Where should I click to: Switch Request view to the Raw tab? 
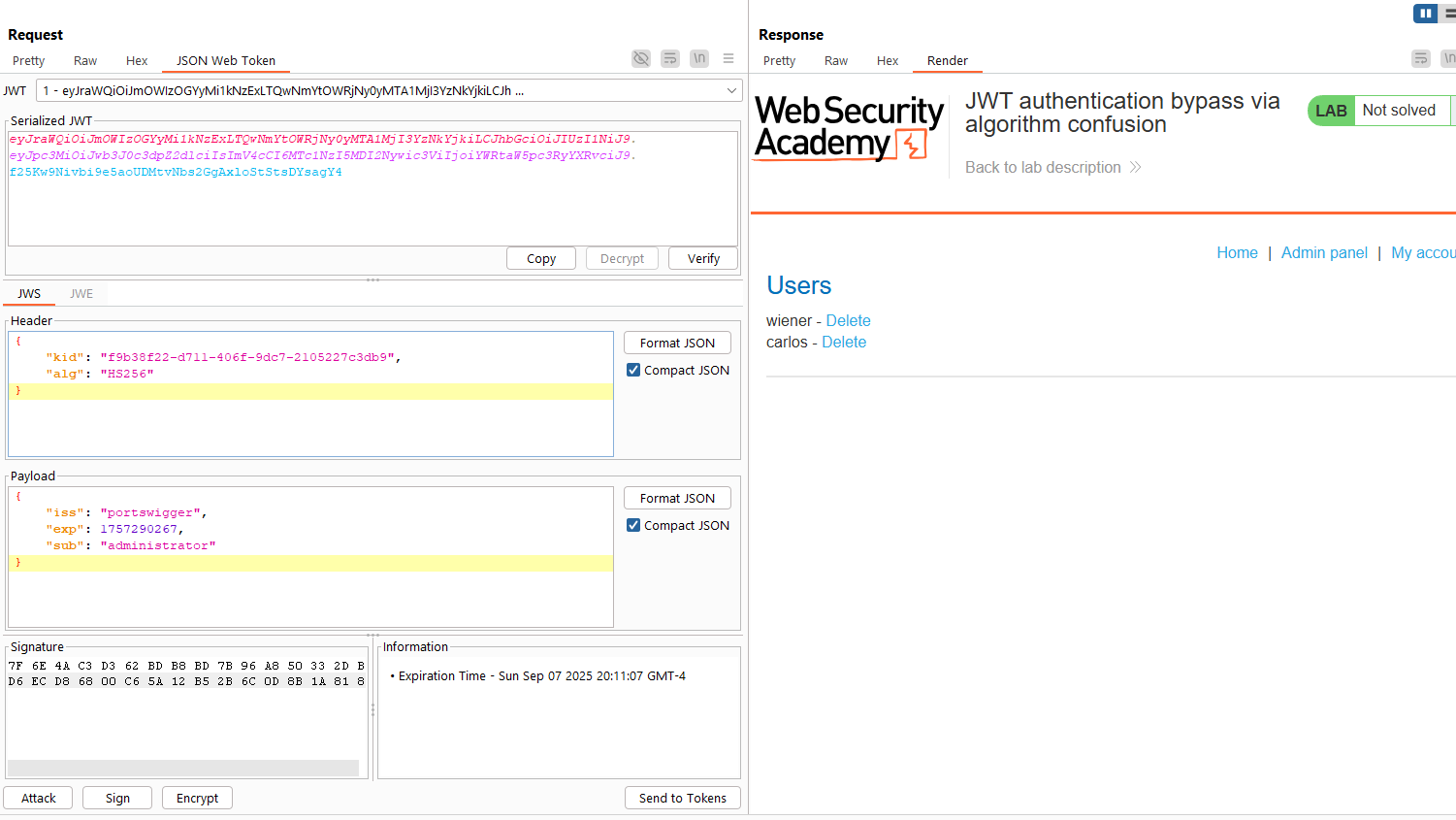(85, 61)
